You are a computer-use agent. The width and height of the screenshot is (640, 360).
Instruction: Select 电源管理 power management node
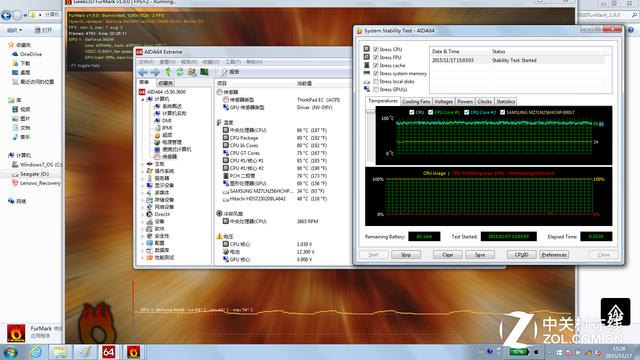172,142
